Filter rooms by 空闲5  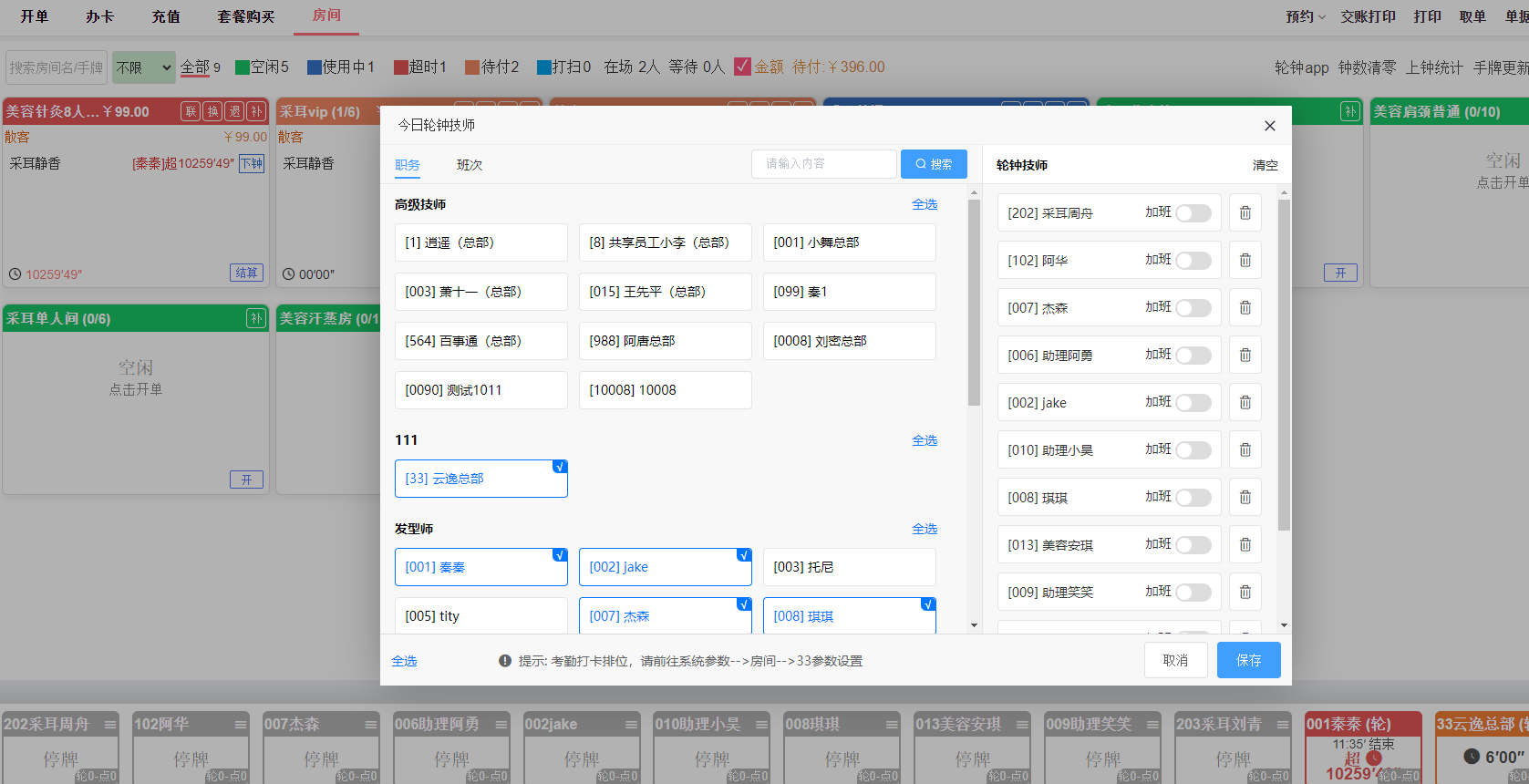tap(262, 67)
